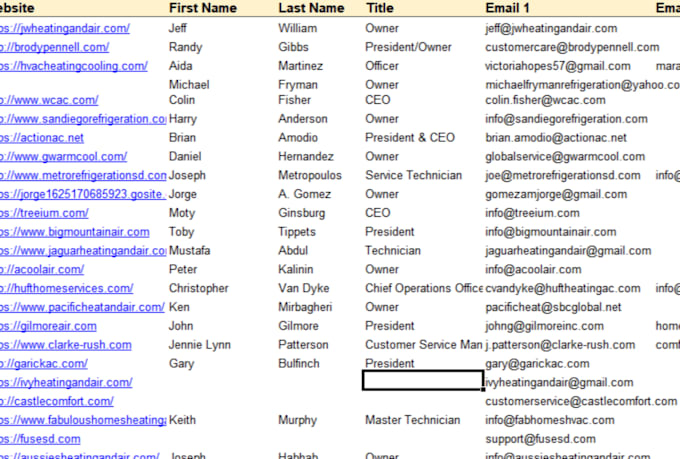Image resolution: width=680 pixels, height=459 pixels.
Task: Select the Title column header
Action: pyautogui.click(x=380, y=8)
